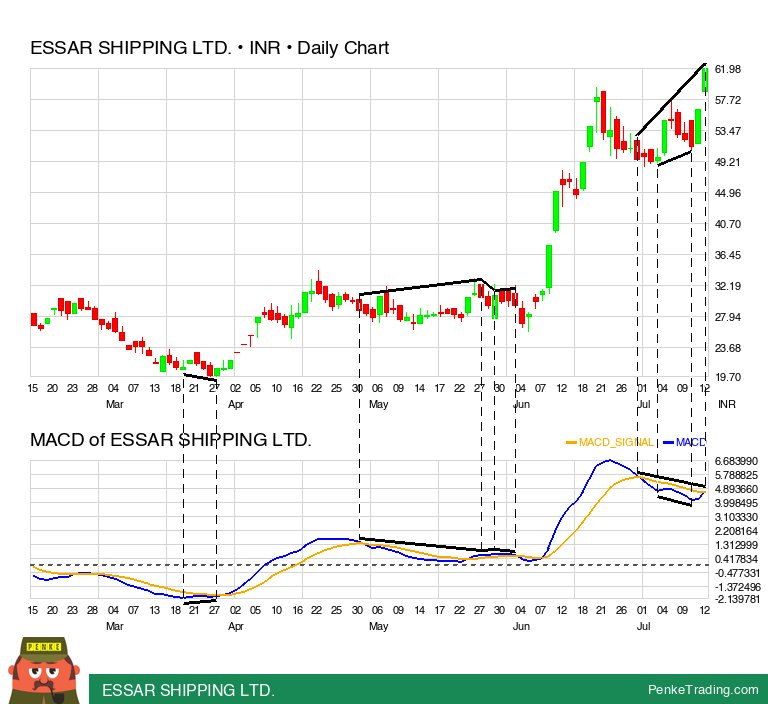
Task: Click the 19.70 price axis label
Action: pyautogui.click(x=728, y=377)
